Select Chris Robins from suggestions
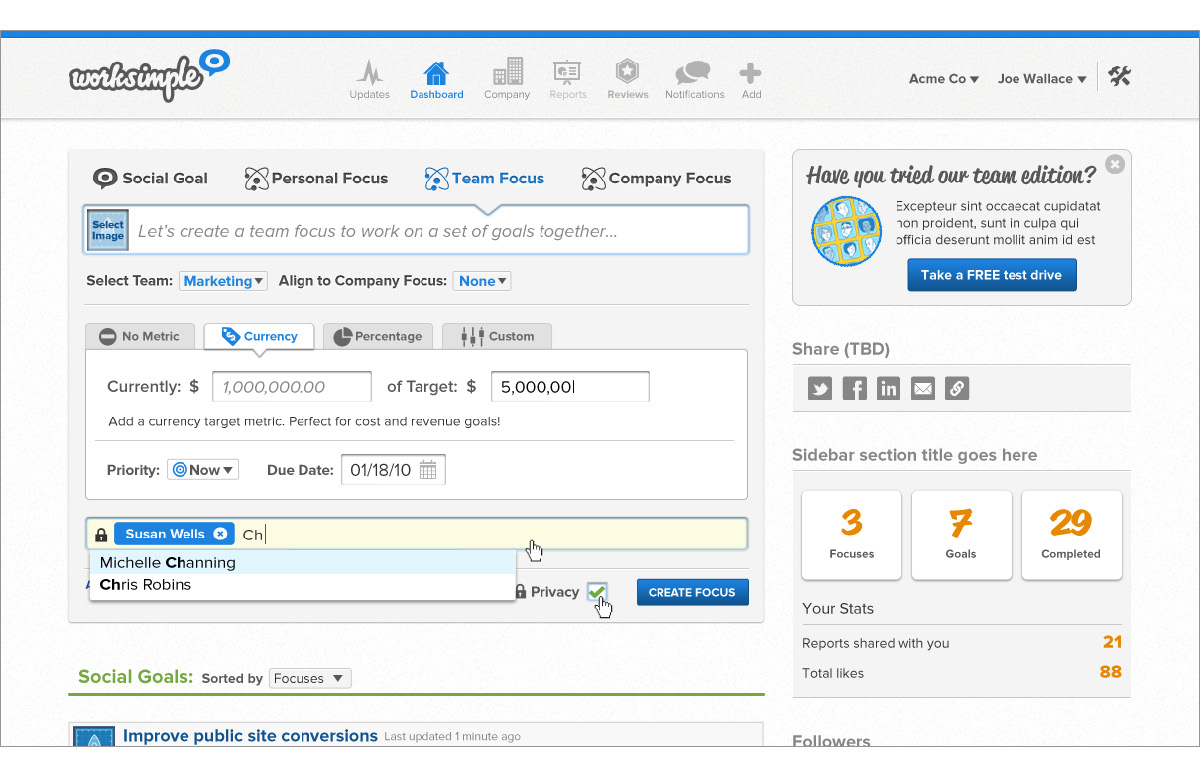This screenshot has height=777, width=1200. [146, 585]
